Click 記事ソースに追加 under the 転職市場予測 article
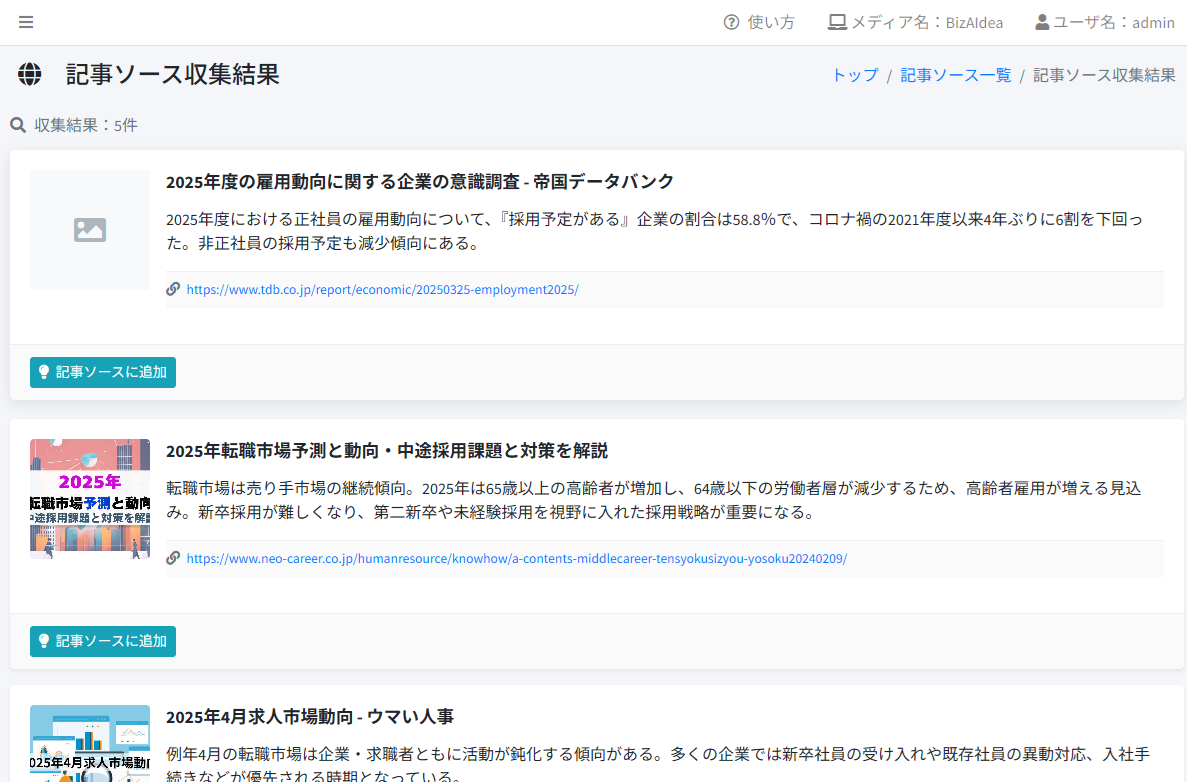Viewport: 1187px width, 782px height. click(102, 641)
